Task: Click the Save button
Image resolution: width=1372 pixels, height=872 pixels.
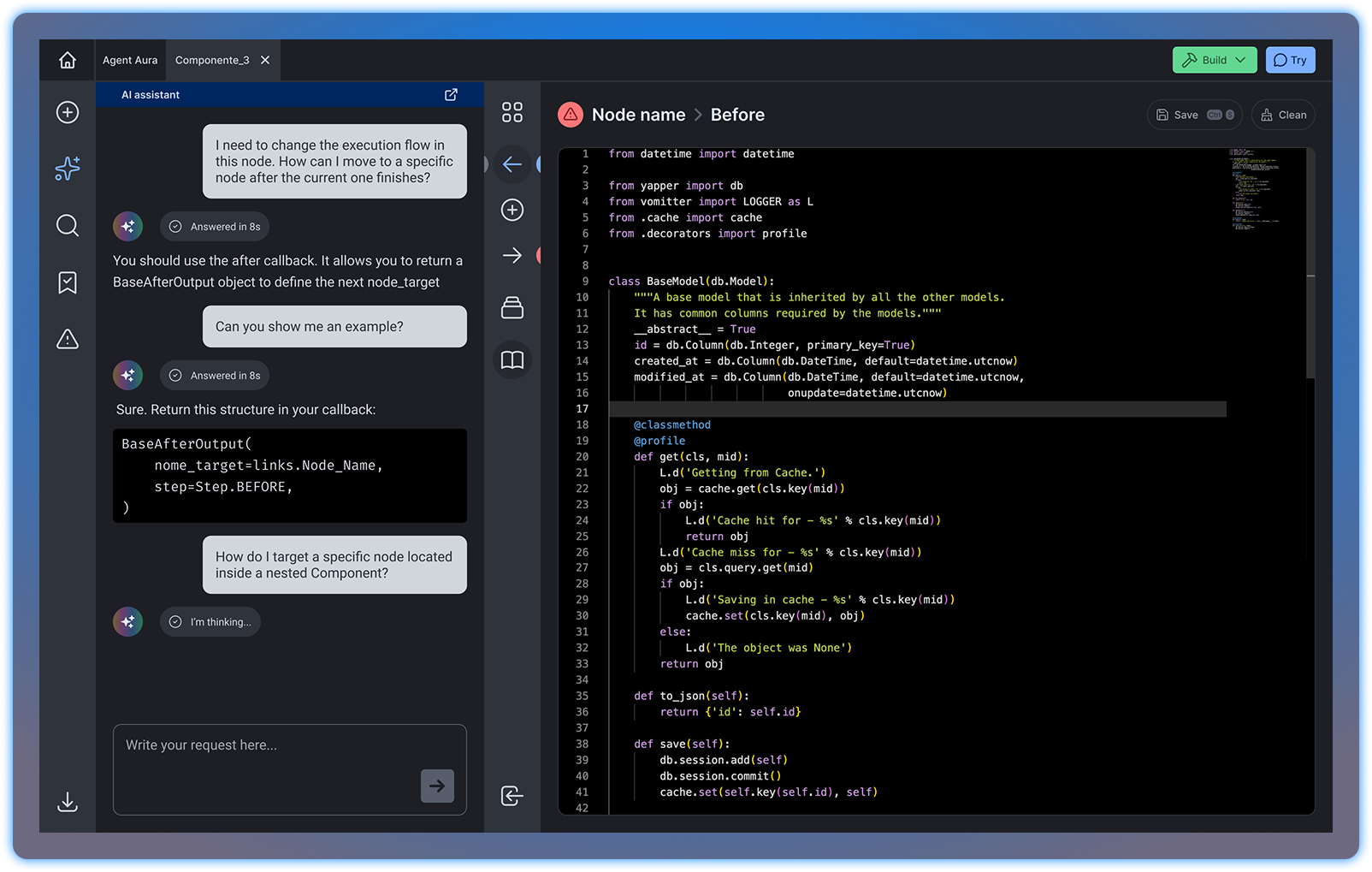Action: pos(1194,115)
